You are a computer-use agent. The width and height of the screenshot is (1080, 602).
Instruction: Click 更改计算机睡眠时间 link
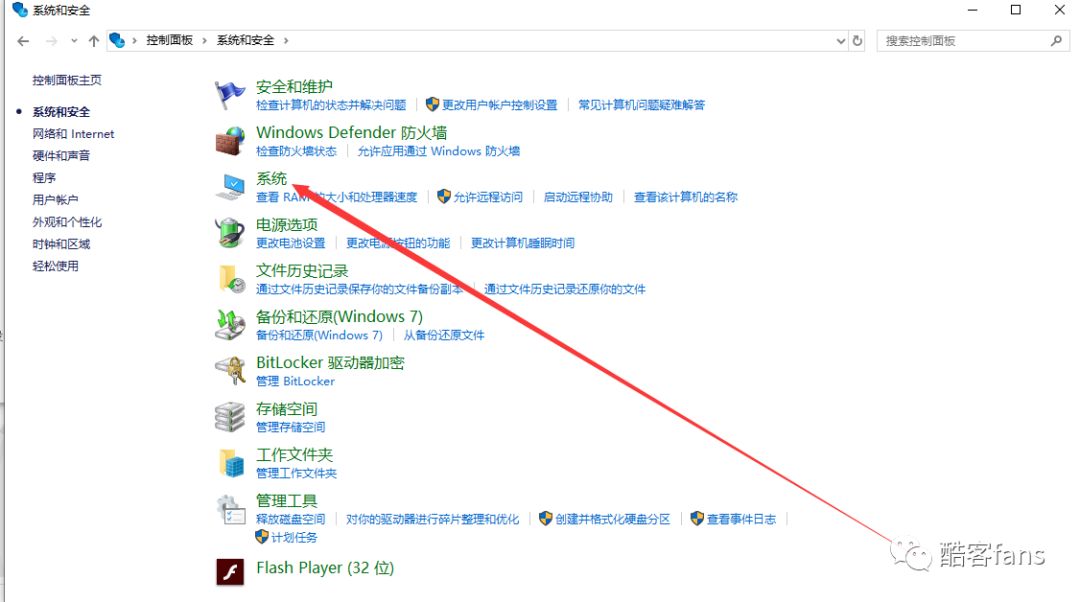tap(523, 243)
